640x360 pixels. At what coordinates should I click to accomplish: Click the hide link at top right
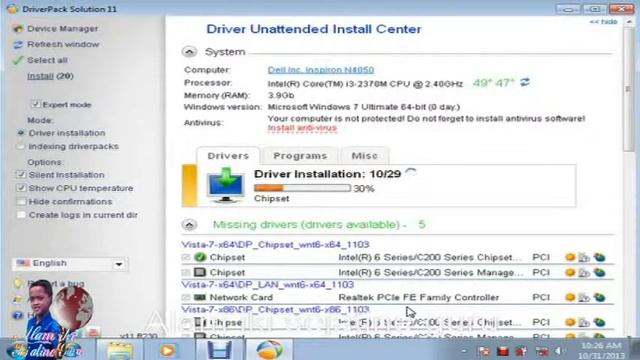click(603, 22)
